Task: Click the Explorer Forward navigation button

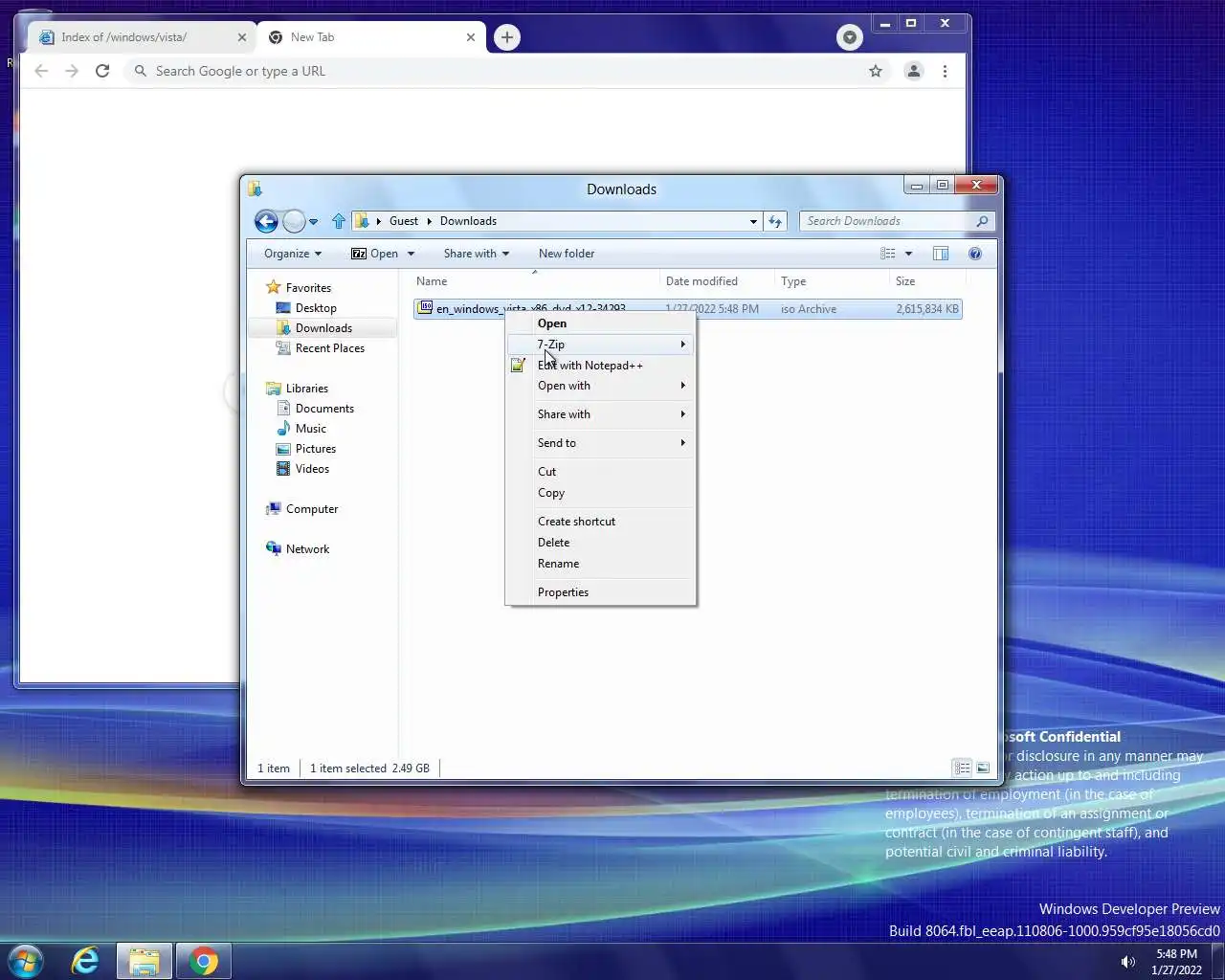Action: tap(294, 221)
